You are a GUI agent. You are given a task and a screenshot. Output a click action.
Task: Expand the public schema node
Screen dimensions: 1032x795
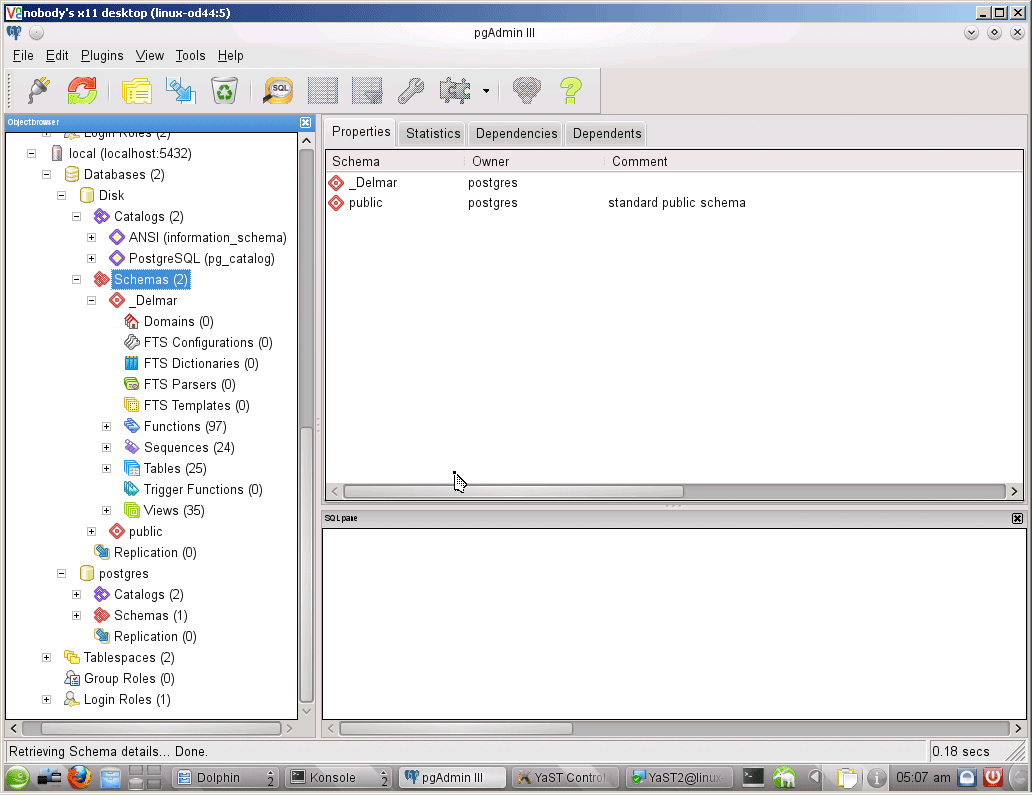[91, 531]
